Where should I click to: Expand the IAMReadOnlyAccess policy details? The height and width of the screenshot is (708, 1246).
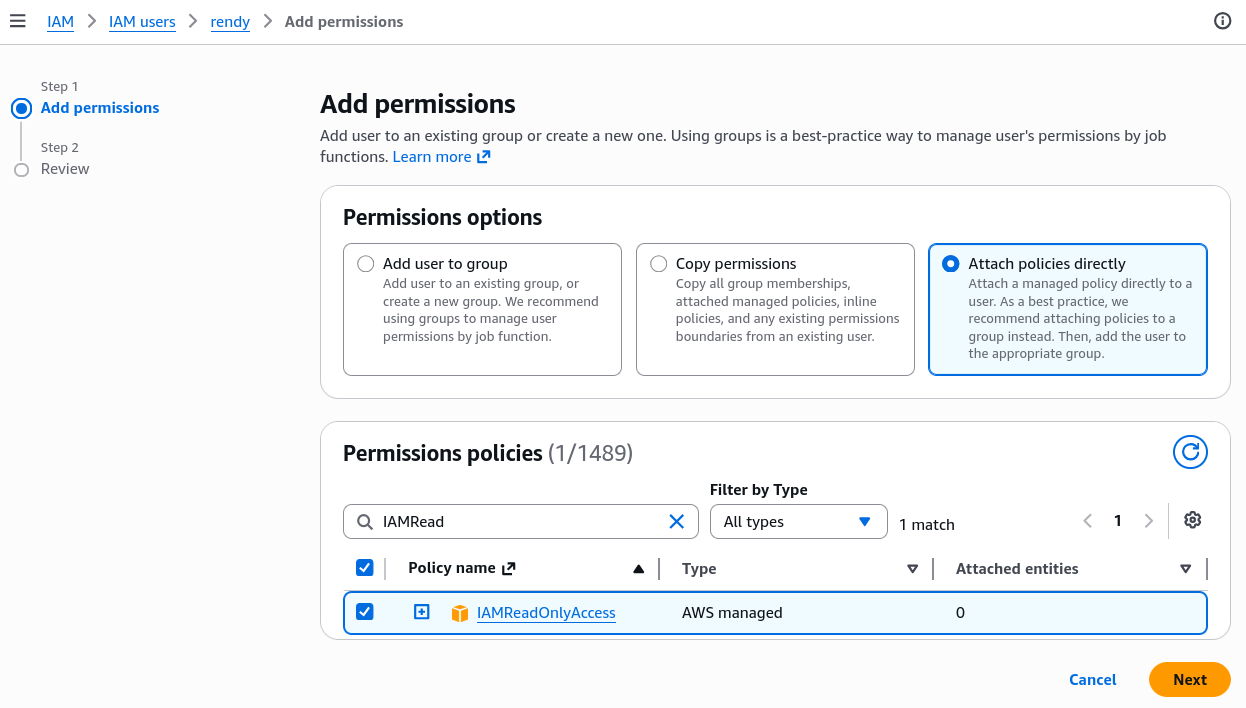422,612
